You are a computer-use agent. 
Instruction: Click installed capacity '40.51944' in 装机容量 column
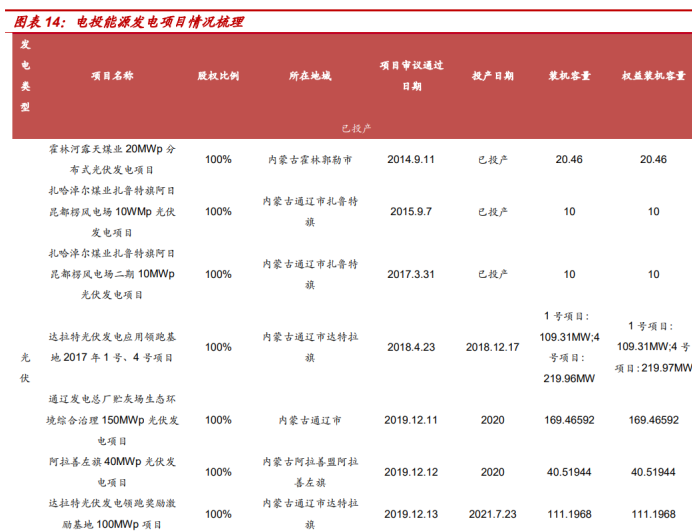pyautogui.click(x=569, y=472)
